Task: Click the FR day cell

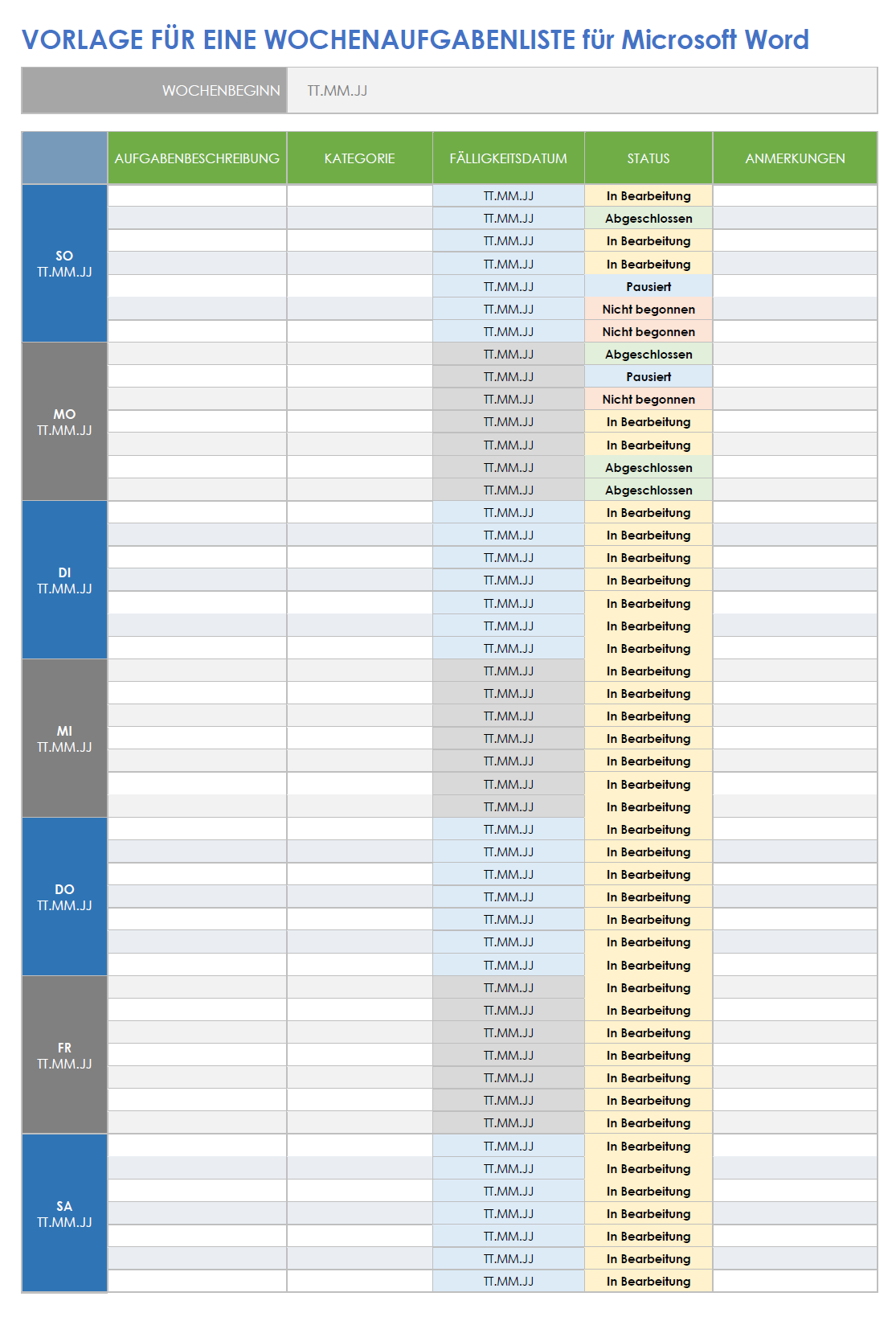Action: click(64, 1056)
